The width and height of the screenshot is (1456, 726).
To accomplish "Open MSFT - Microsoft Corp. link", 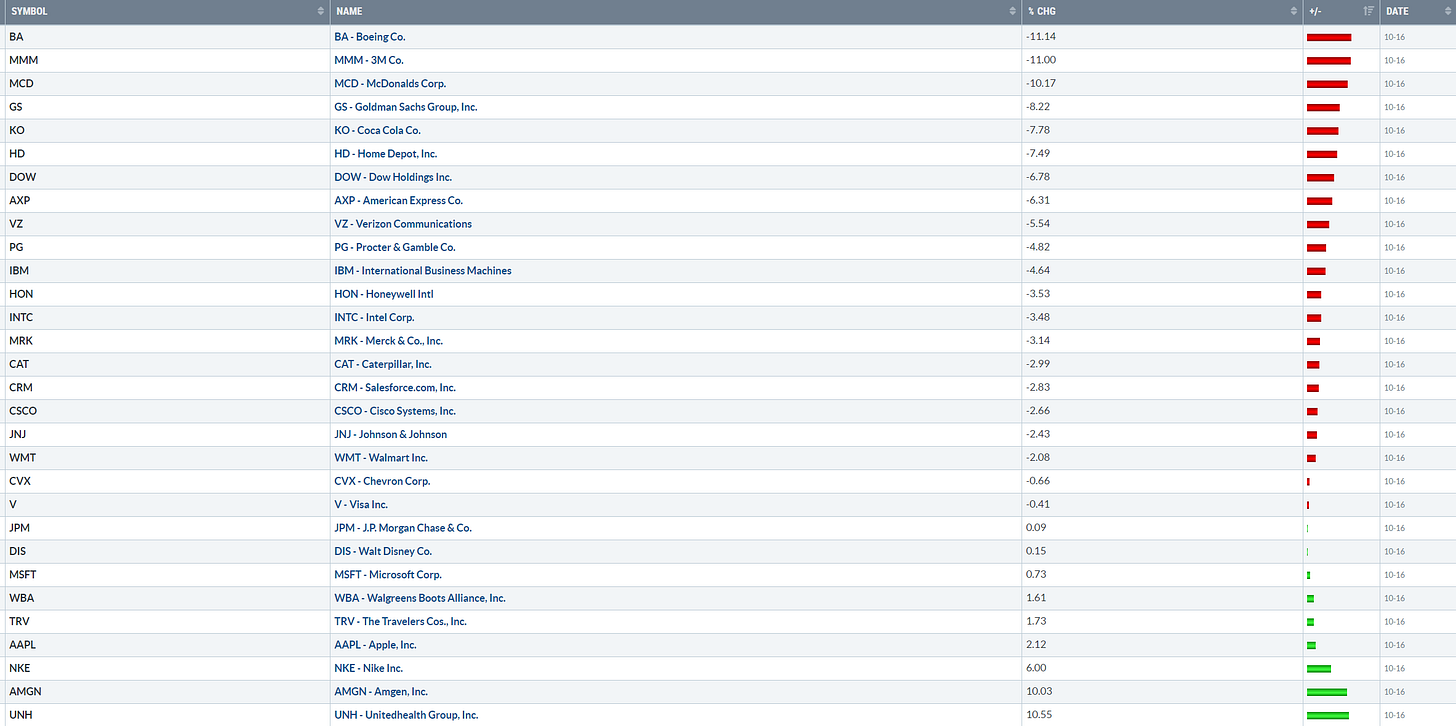I will pos(388,574).
